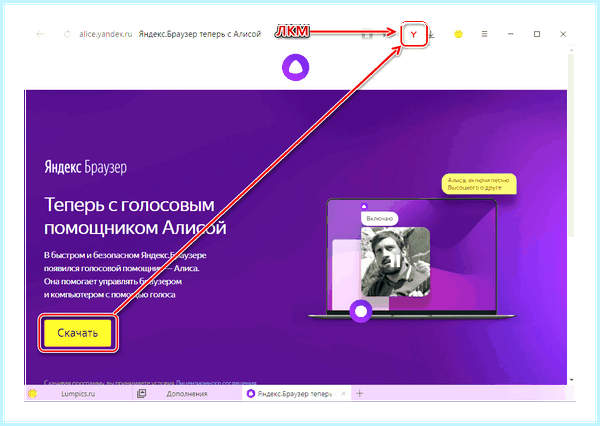600x426 pixels.
Task: Click the yellow smiley extension icon
Action: pos(458,34)
